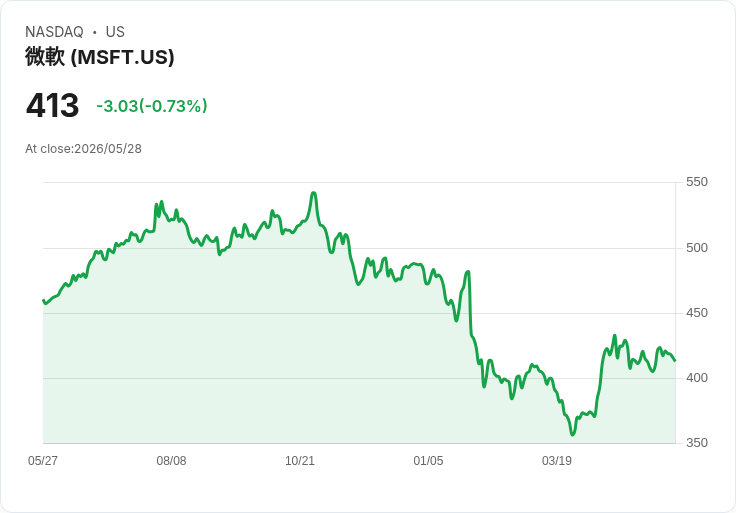This screenshot has width=736, height=513.
Task: Click the 微軟 (MSFT.US) stock title
Action: (x=100, y=57)
